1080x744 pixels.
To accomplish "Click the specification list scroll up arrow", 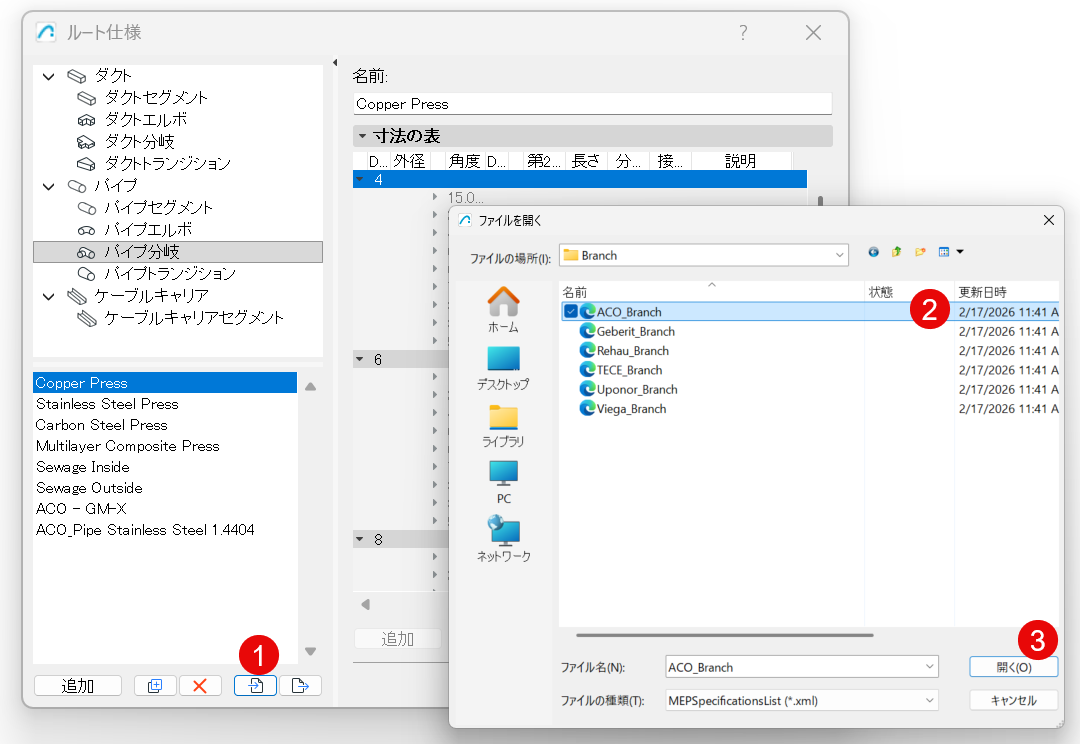I will click(311, 386).
